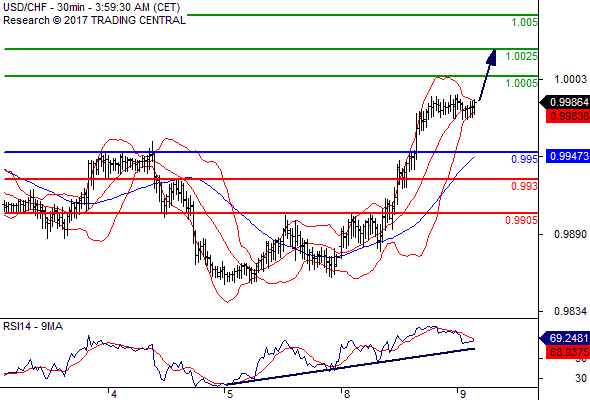Click date marker 4 on time axis

[x=114, y=394]
